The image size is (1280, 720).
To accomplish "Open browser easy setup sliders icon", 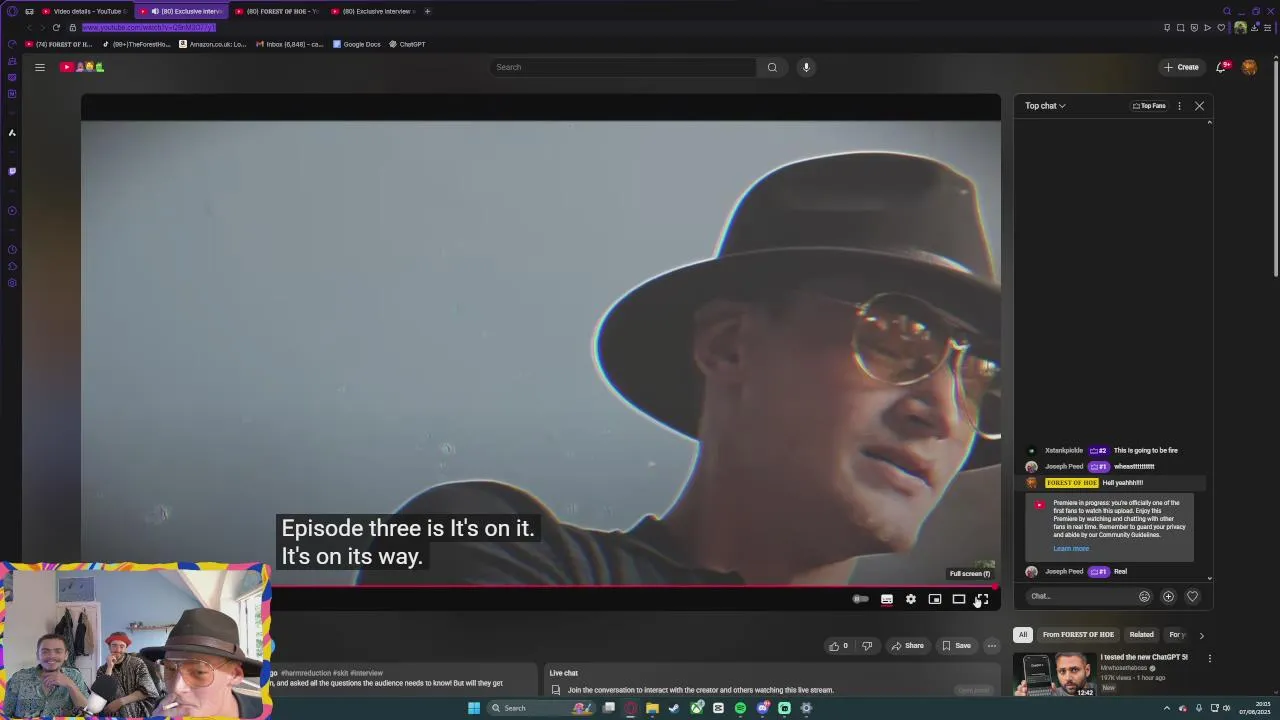I will [x=1267, y=27].
